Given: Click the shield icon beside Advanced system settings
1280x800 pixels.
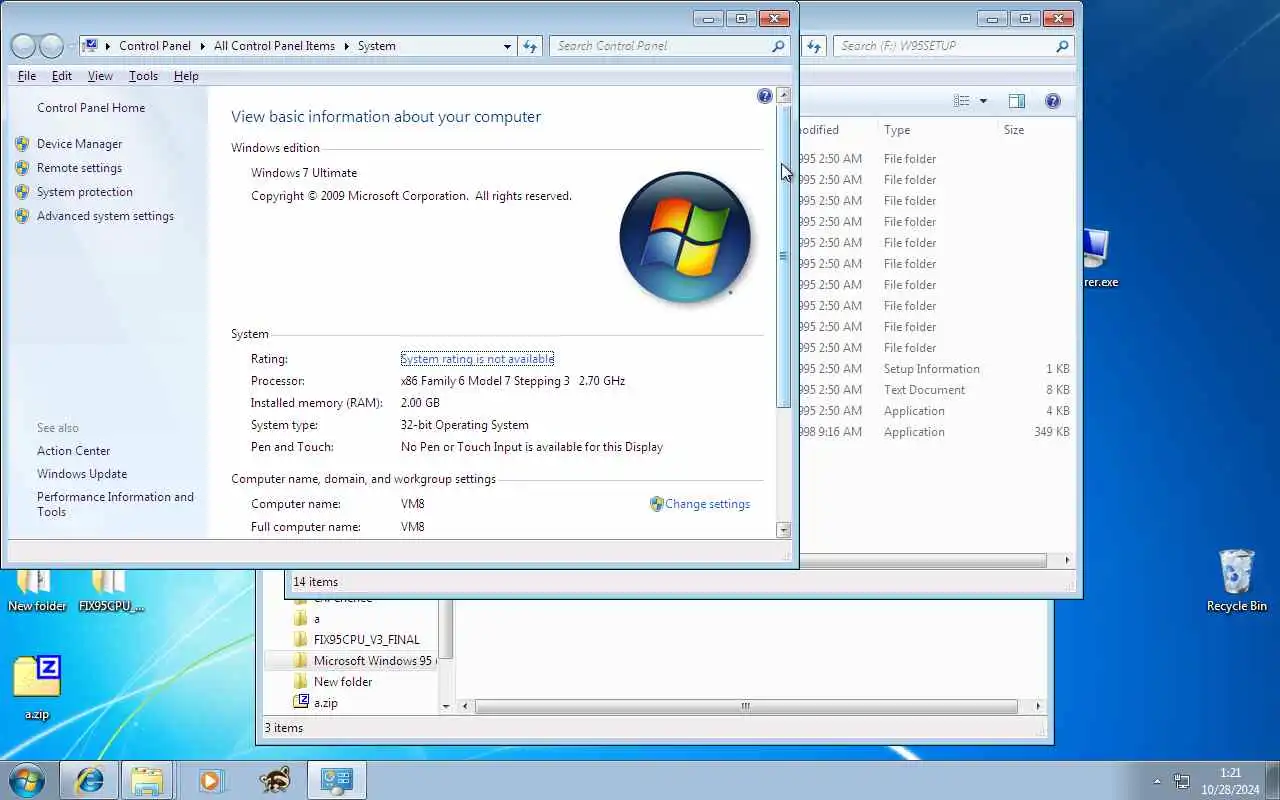Looking at the screenshot, I should (x=22, y=216).
